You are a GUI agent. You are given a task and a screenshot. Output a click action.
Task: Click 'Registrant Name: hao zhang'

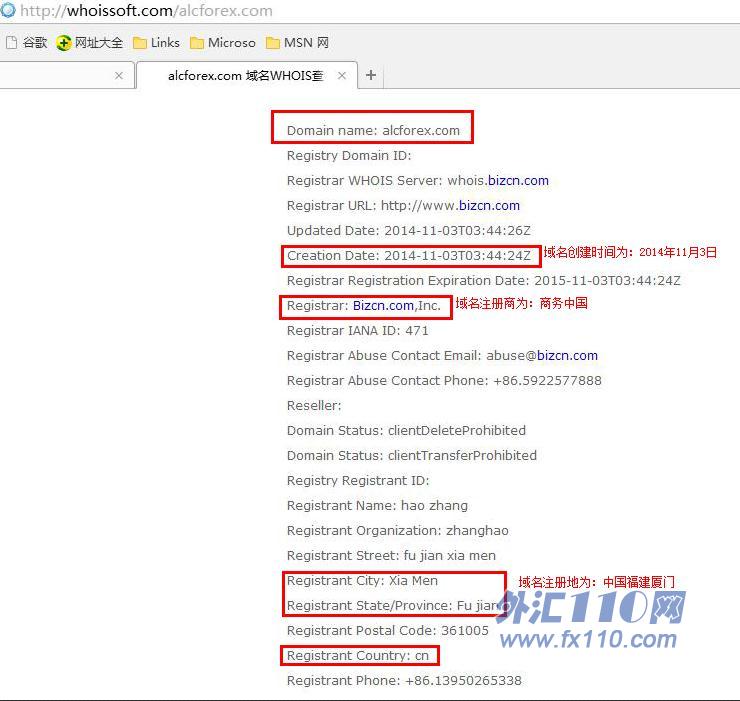pyautogui.click(x=378, y=506)
